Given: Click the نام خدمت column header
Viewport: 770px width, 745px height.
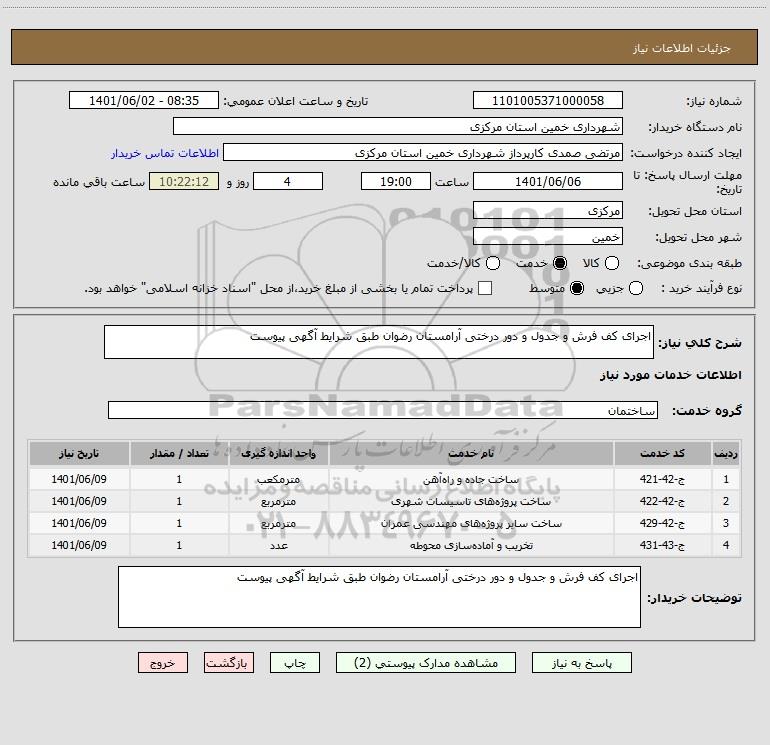Looking at the screenshot, I should click(x=471, y=453).
